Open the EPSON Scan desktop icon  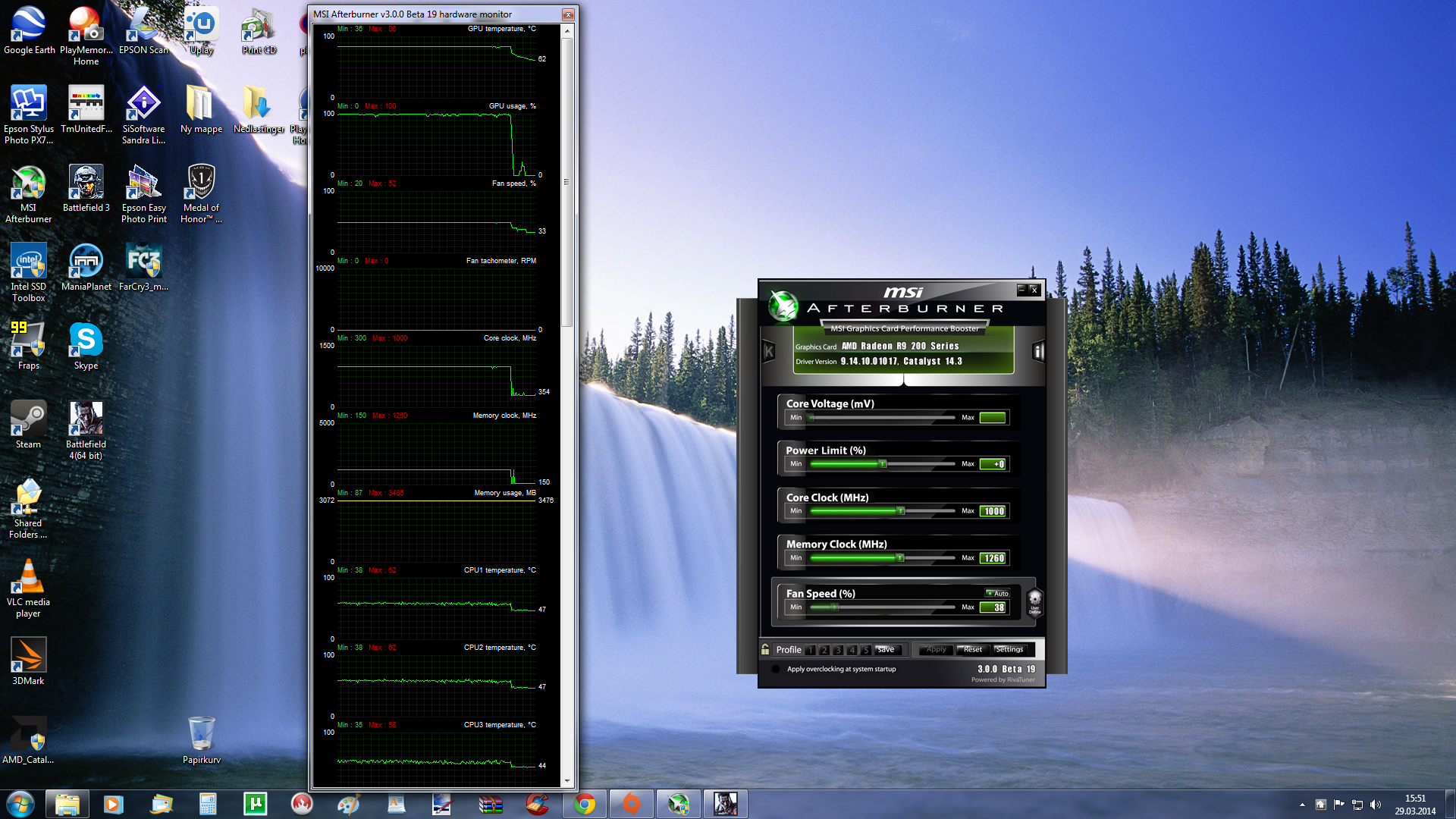click(x=143, y=31)
